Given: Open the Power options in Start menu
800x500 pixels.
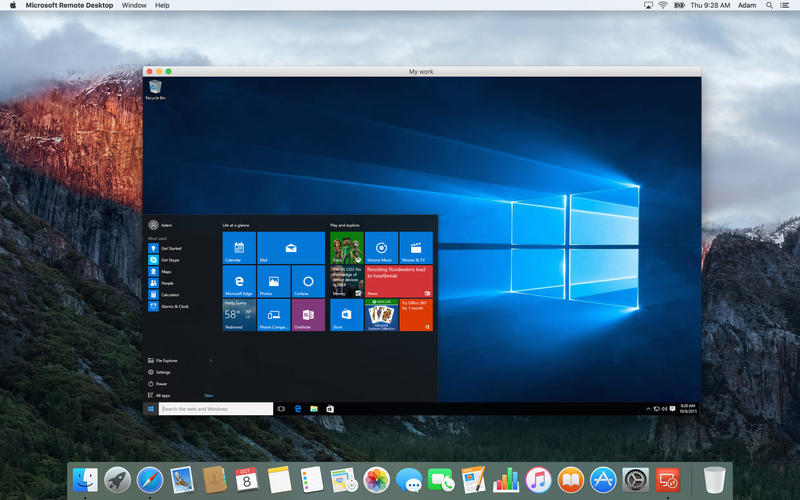Looking at the screenshot, I should tap(161, 383).
